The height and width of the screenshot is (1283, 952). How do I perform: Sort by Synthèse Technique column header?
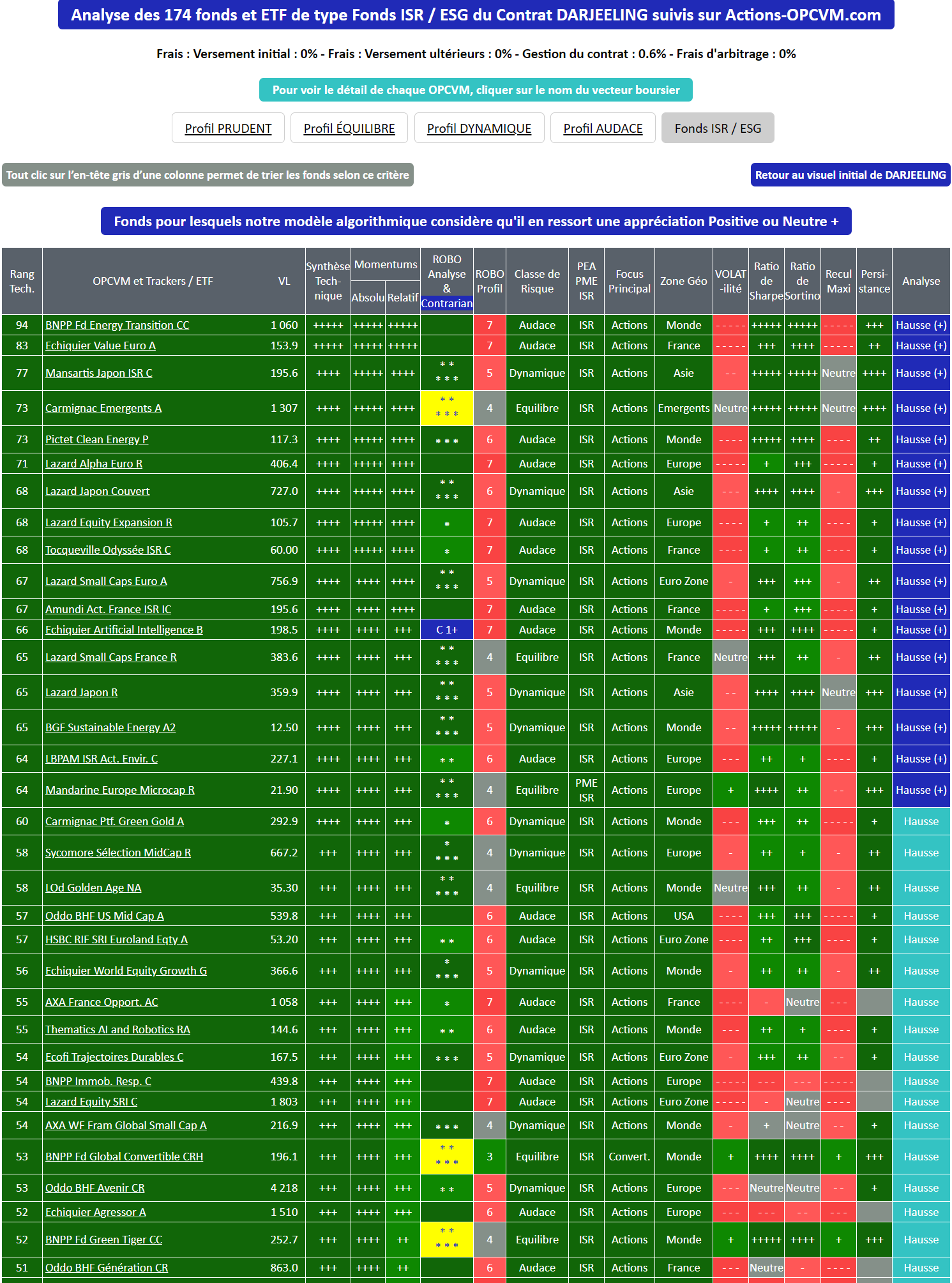pyautogui.click(x=328, y=281)
